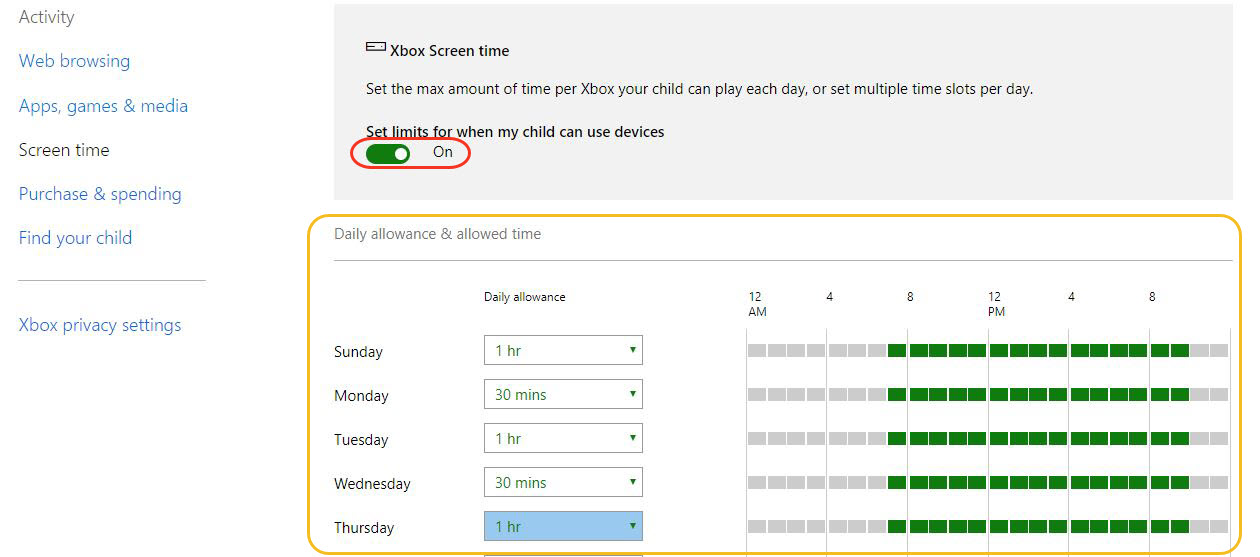Select Screen time in the sidebar
The image size is (1260, 557).
coord(64,150)
